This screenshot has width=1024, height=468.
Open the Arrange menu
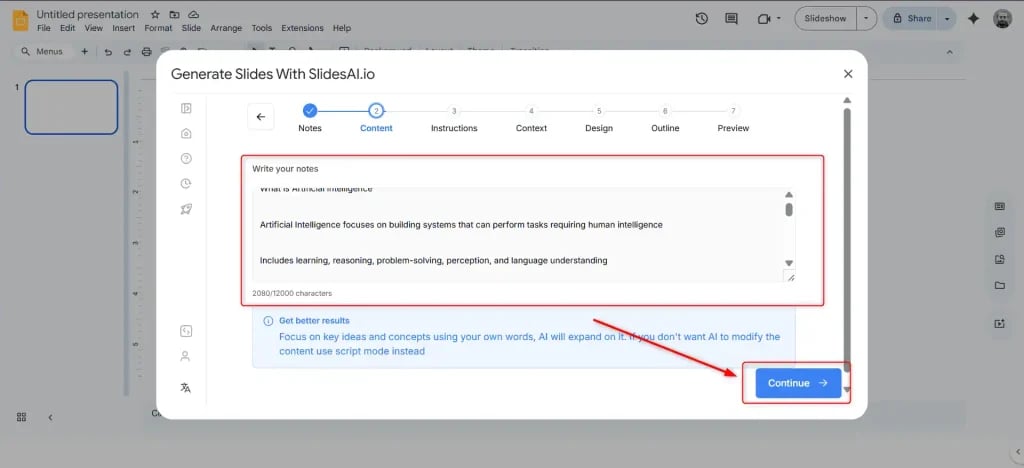(x=226, y=28)
